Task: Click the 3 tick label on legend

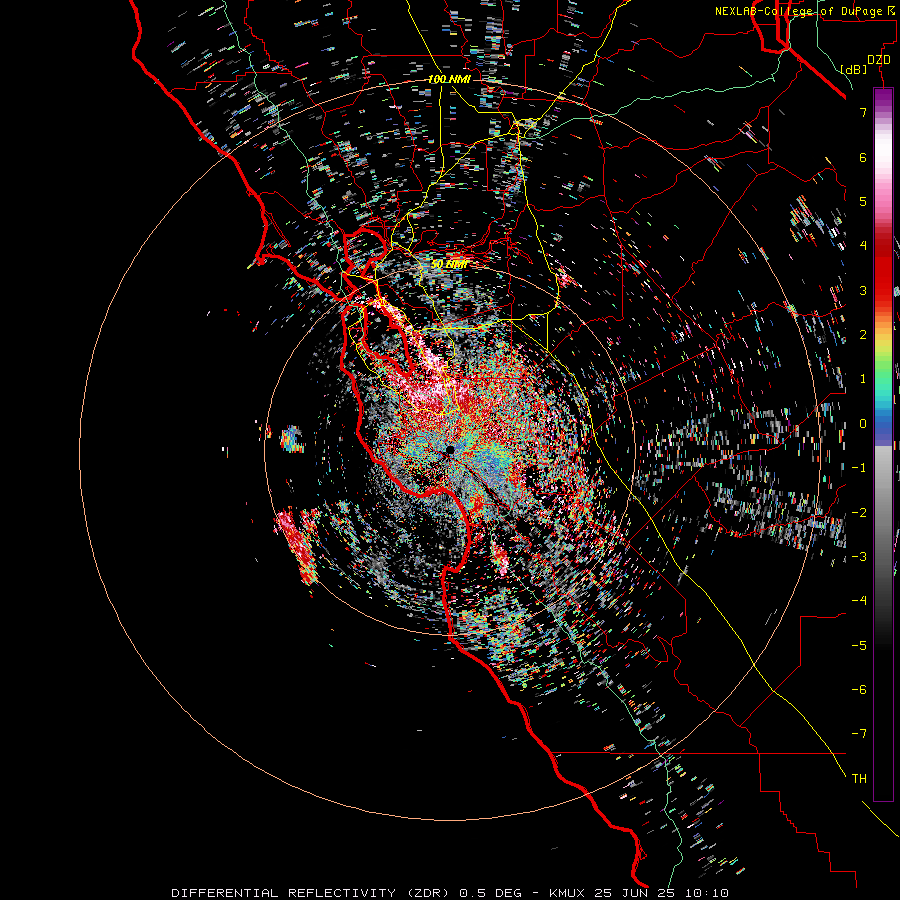Action: pyautogui.click(x=863, y=290)
